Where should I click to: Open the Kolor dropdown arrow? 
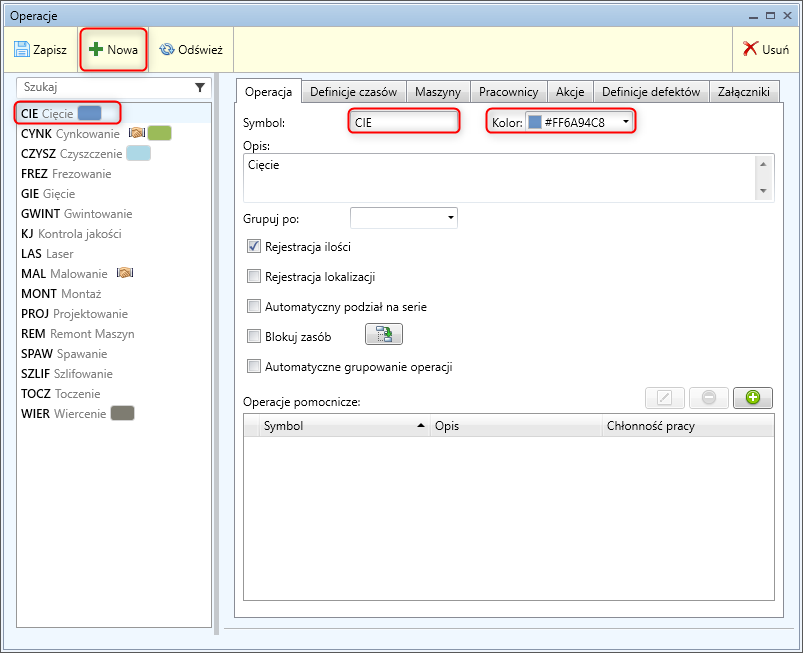tap(625, 122)
